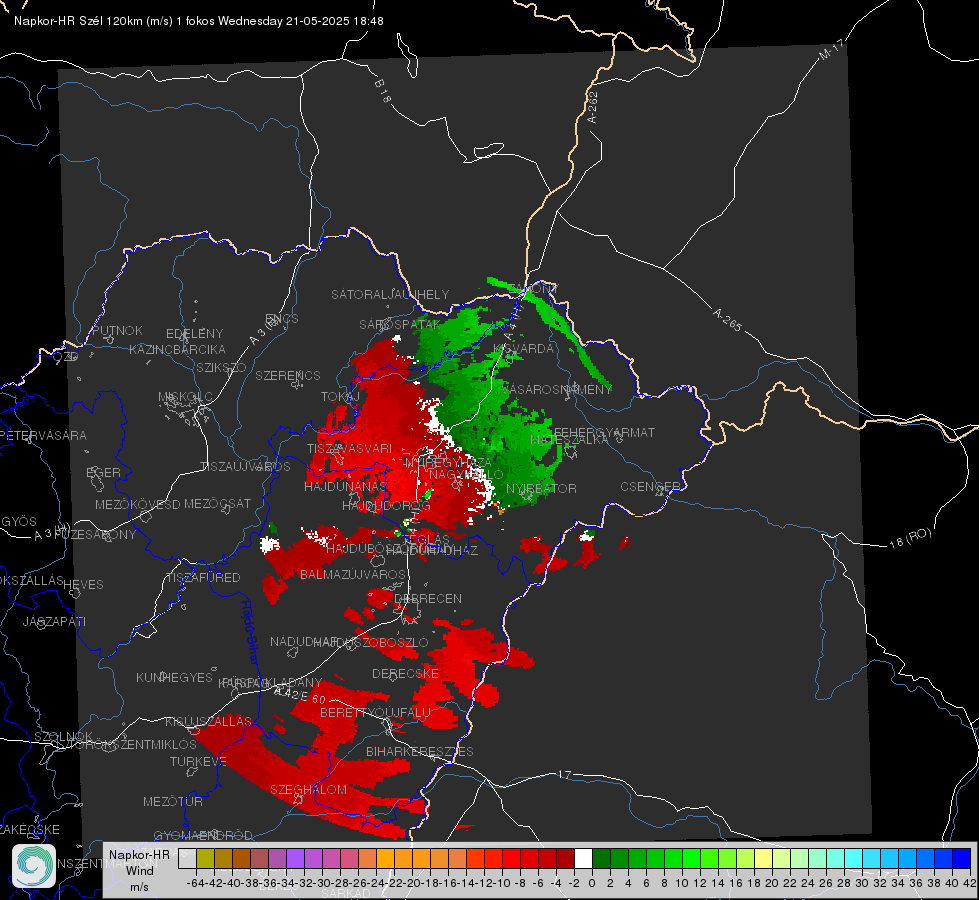Click the TISZAVASVÁRI town label
This screenshot has width=979, height=900.
(349, 448)
